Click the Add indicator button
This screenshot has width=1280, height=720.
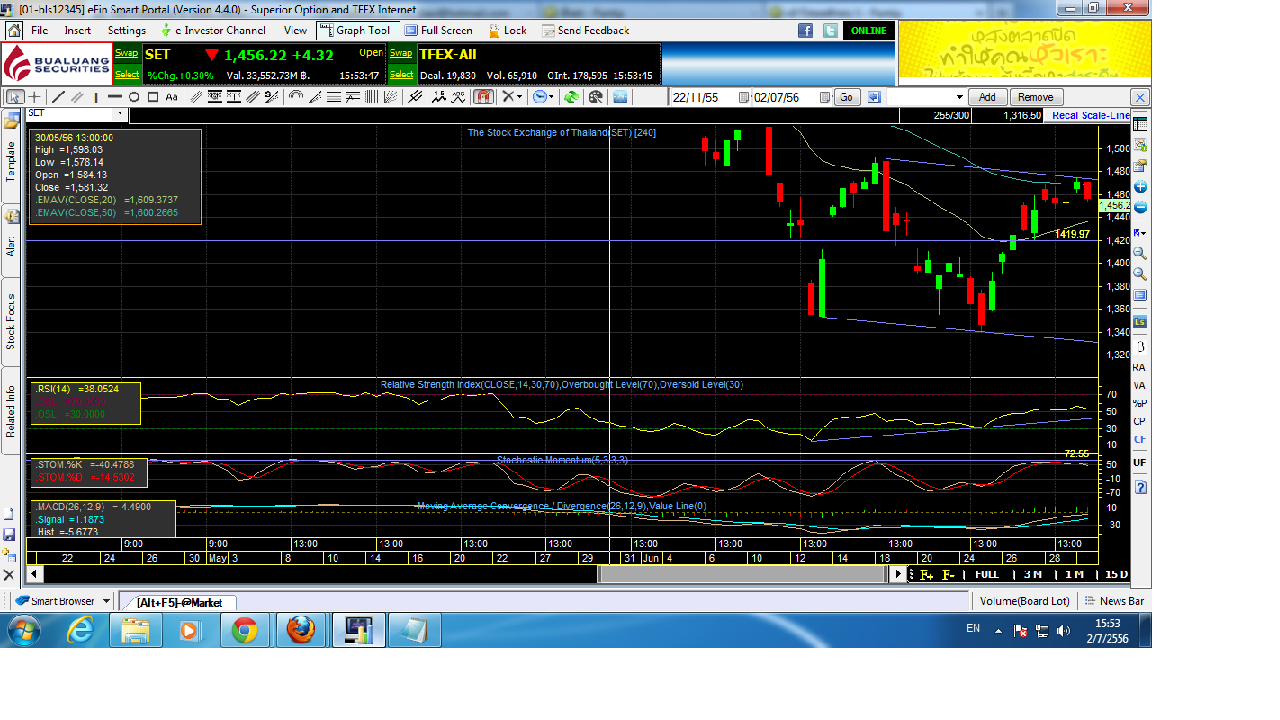(x=987, y=97)
